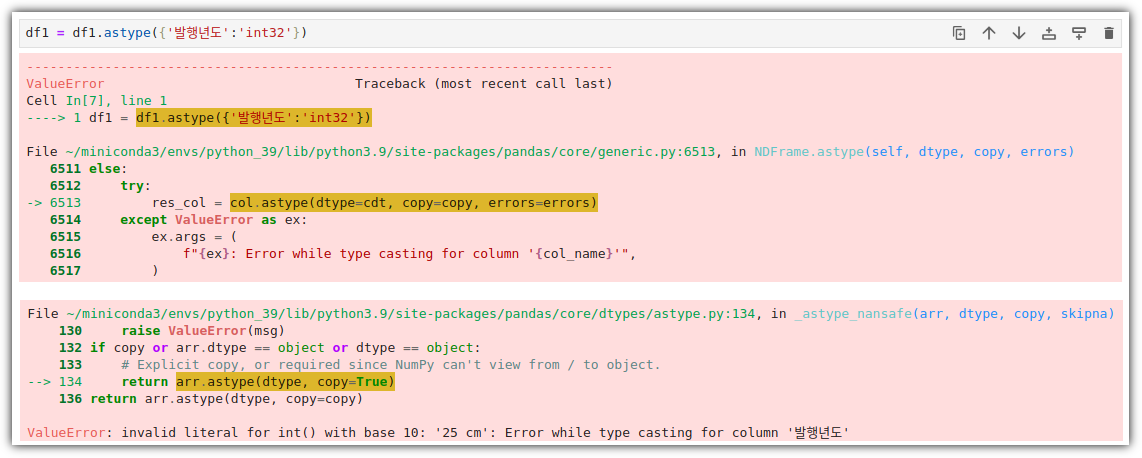Click the line 6514 'except ValueError as ex:'
1142x458 pixels.
[x=215, y=219]
